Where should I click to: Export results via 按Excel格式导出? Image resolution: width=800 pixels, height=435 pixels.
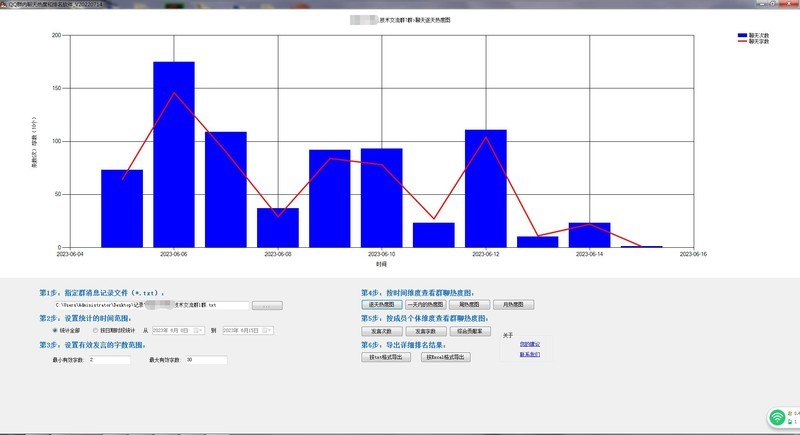point(445,356)
